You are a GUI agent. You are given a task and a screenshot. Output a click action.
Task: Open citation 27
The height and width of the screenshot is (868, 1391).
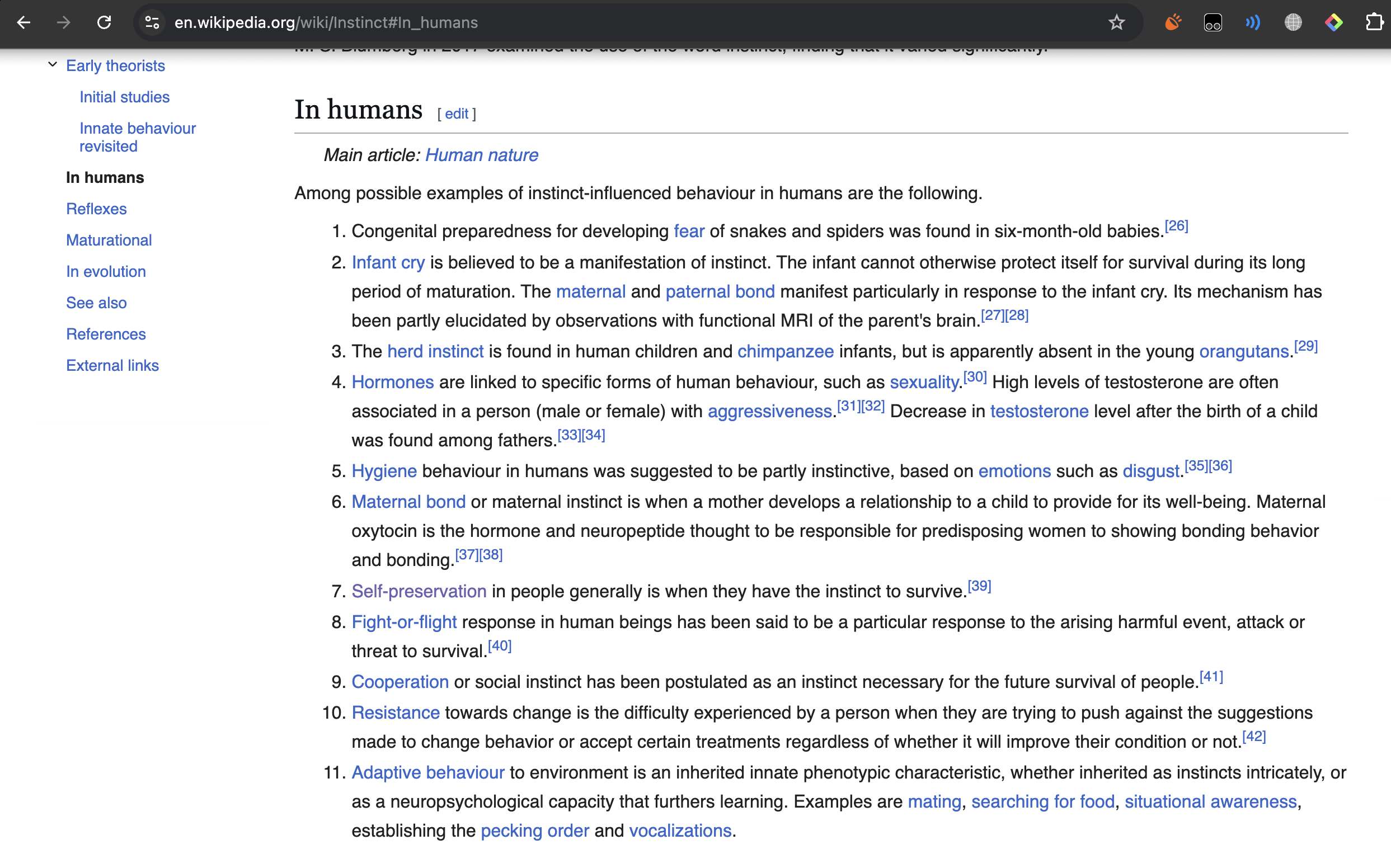pos(993,315)
